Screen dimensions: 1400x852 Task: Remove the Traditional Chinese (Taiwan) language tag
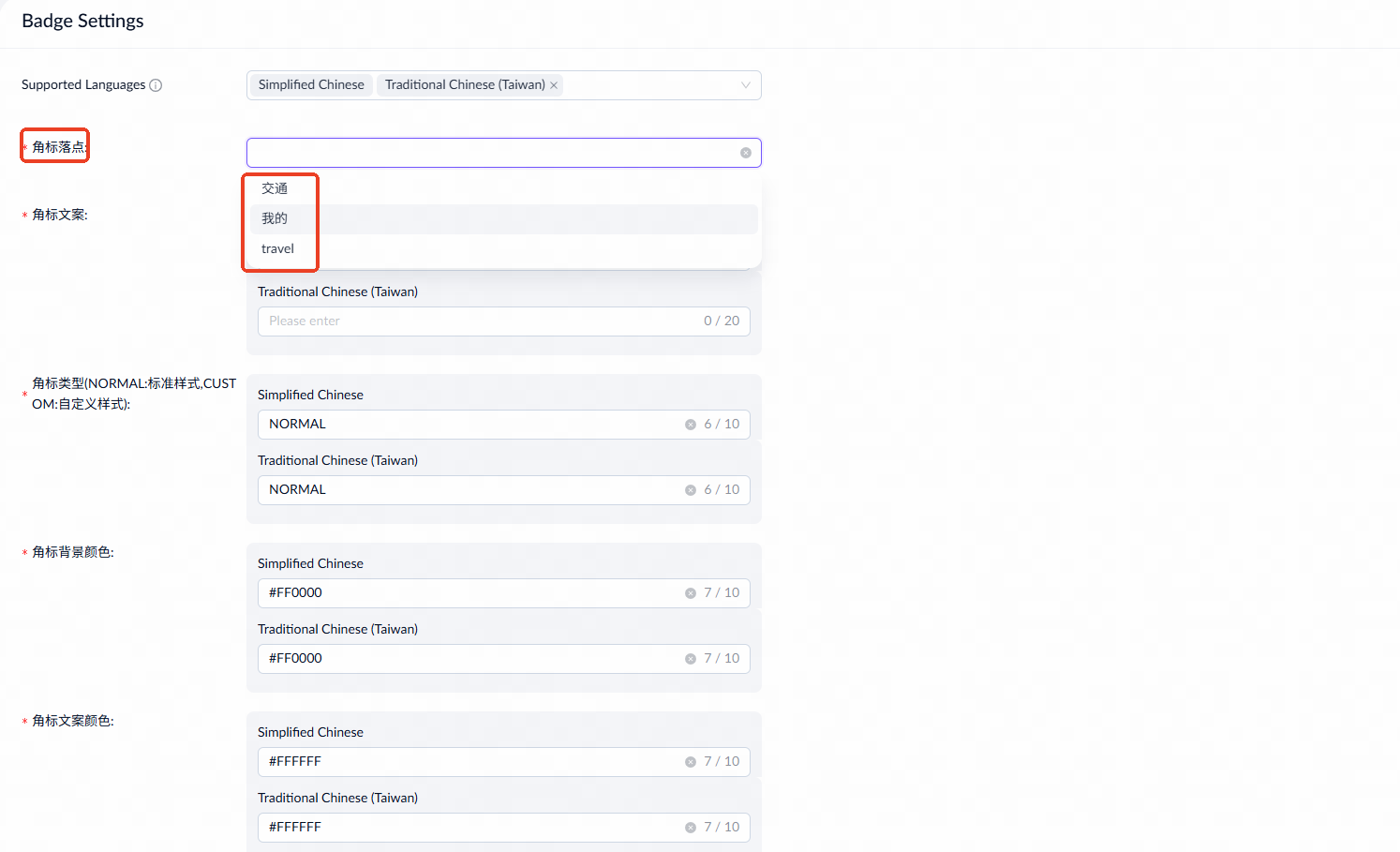pyautogui.click(x=554, y=85)
